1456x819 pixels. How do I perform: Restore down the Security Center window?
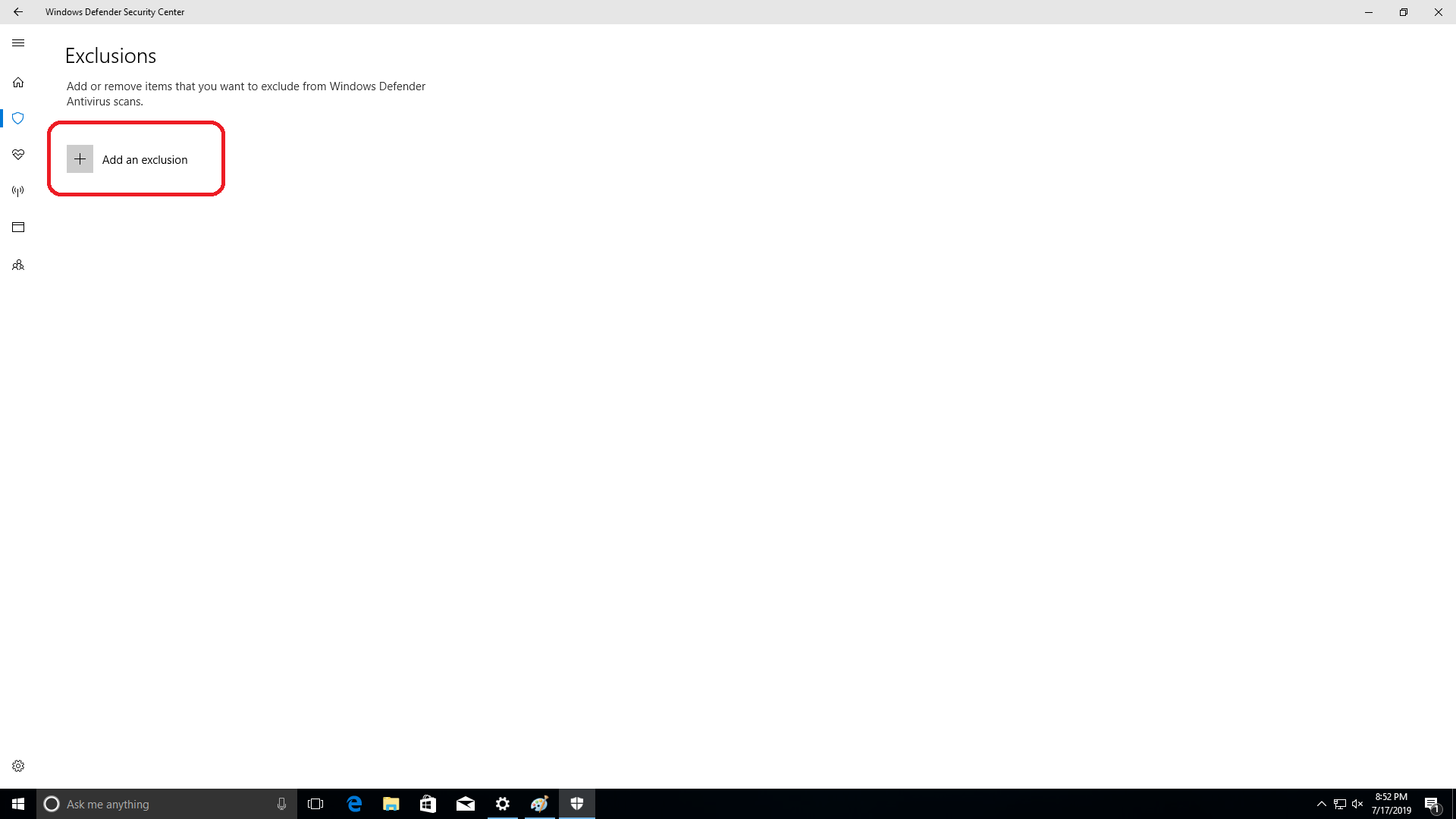[1404, 12]
